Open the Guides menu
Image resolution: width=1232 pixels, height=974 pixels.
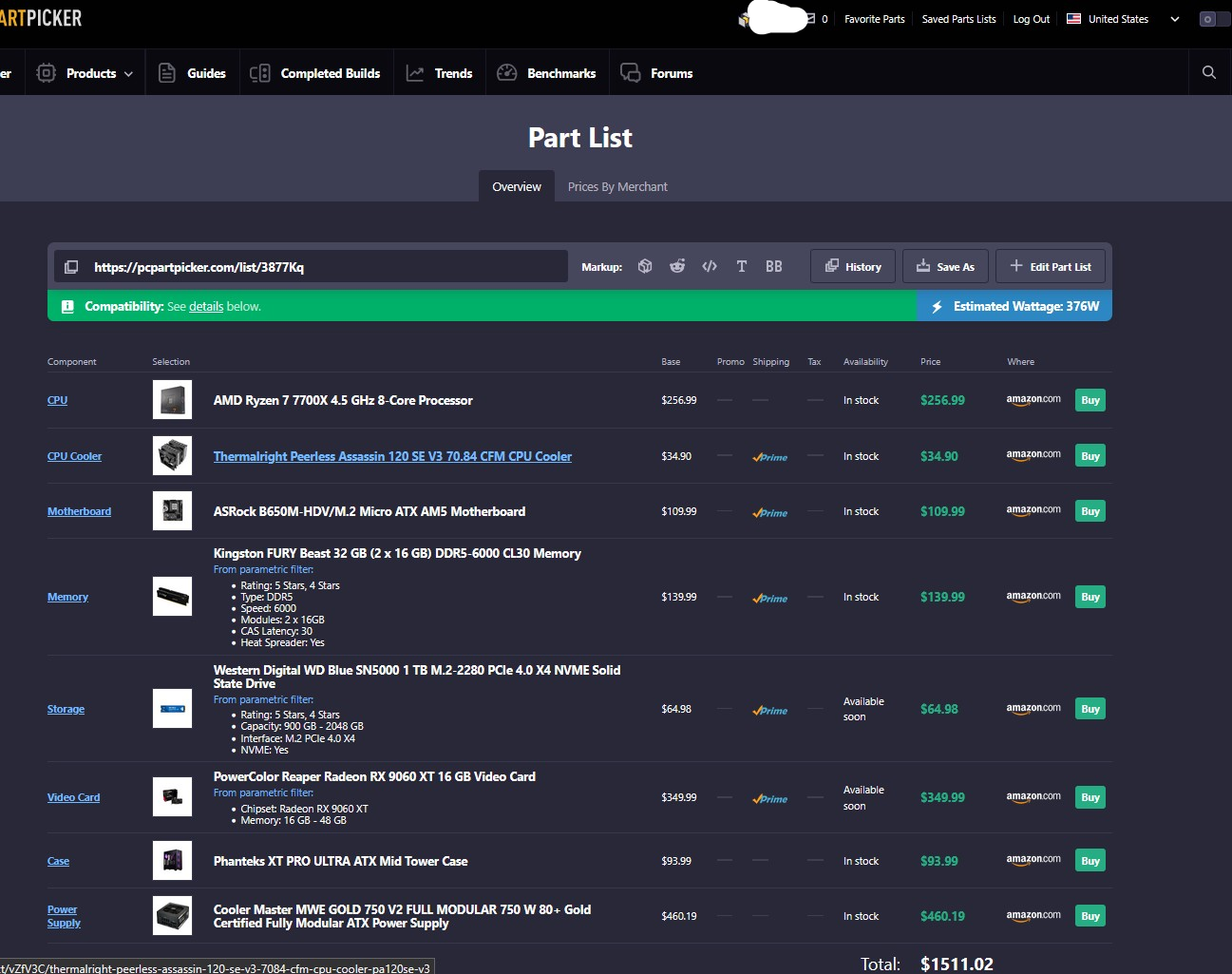pos(192,73)
